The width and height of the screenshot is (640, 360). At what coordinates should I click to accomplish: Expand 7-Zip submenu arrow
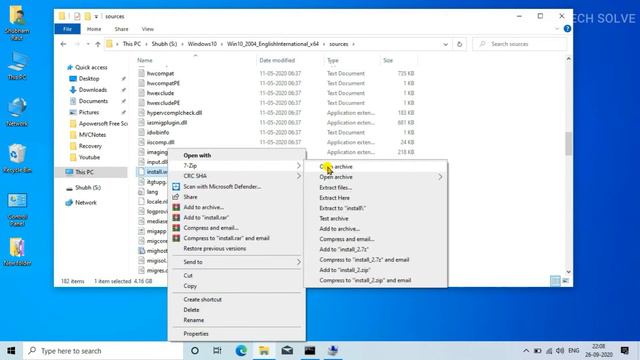pos(298,166)
